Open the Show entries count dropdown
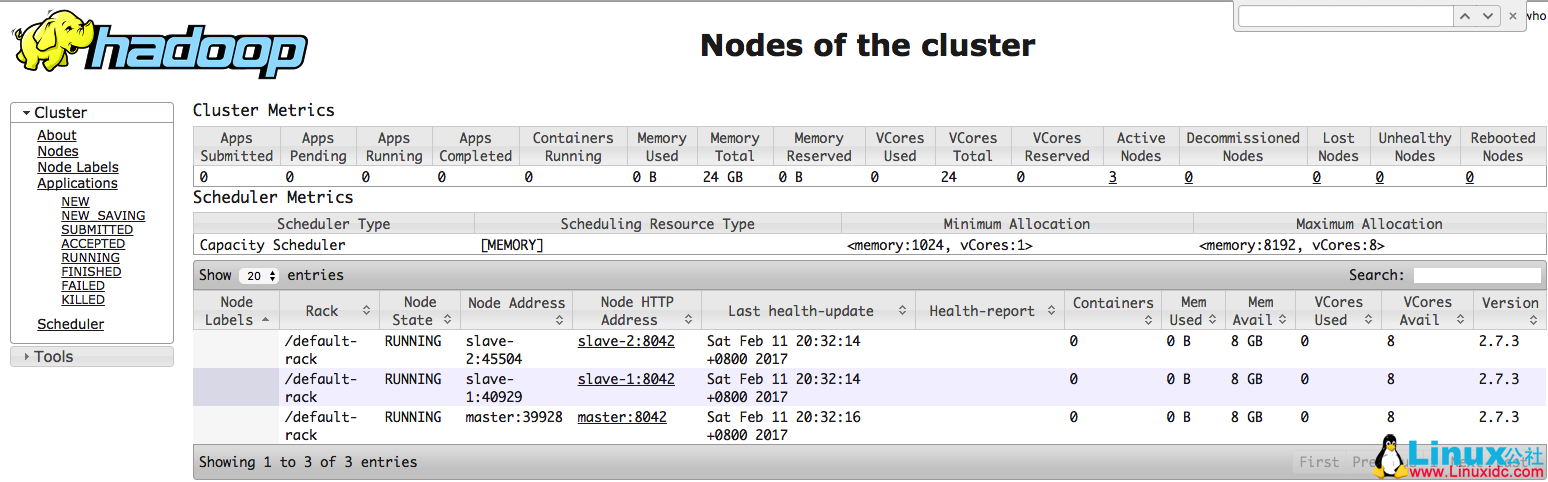This screenshot has width=1548, height=482. [259, 276]
